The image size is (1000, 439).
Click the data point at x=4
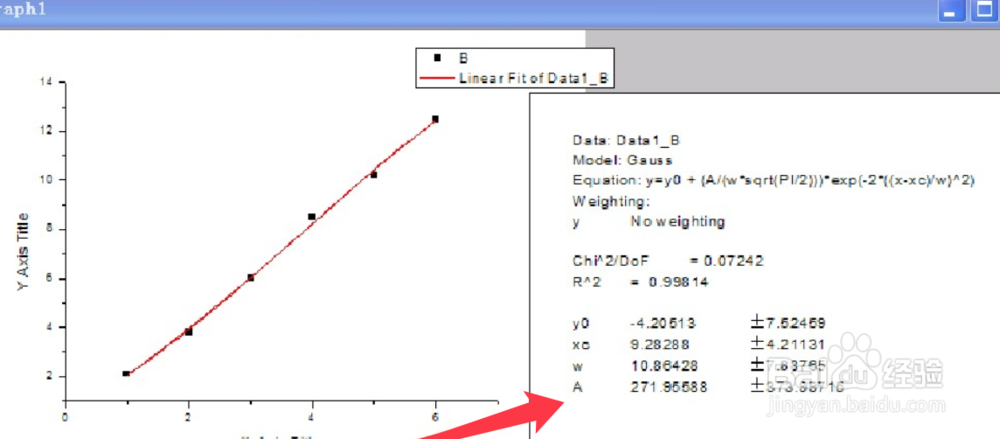click(311, 216)
